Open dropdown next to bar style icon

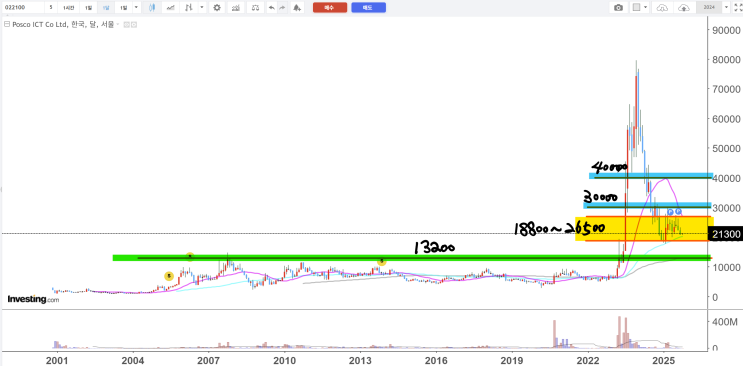tap(202, 8)
